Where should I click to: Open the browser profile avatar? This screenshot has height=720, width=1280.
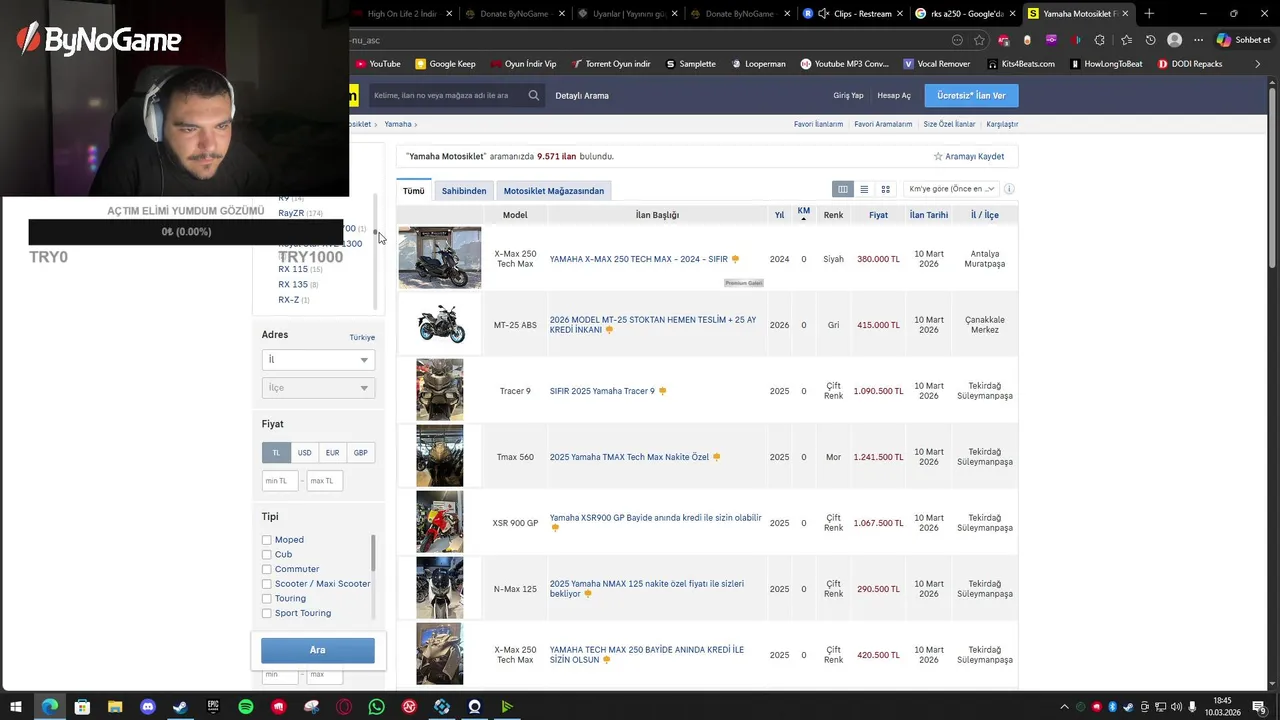pyautogui.click(x=1174, y=40)
